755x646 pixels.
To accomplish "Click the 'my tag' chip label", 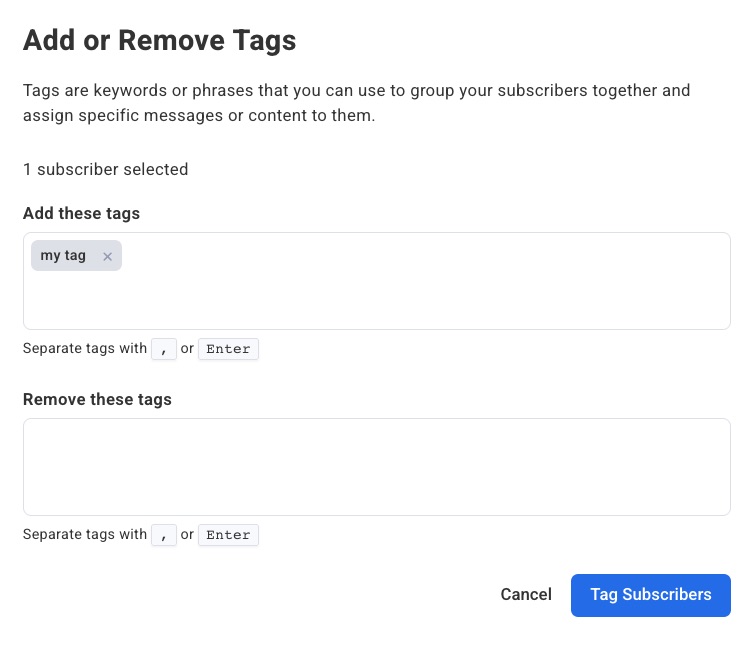I will [63, 256].
